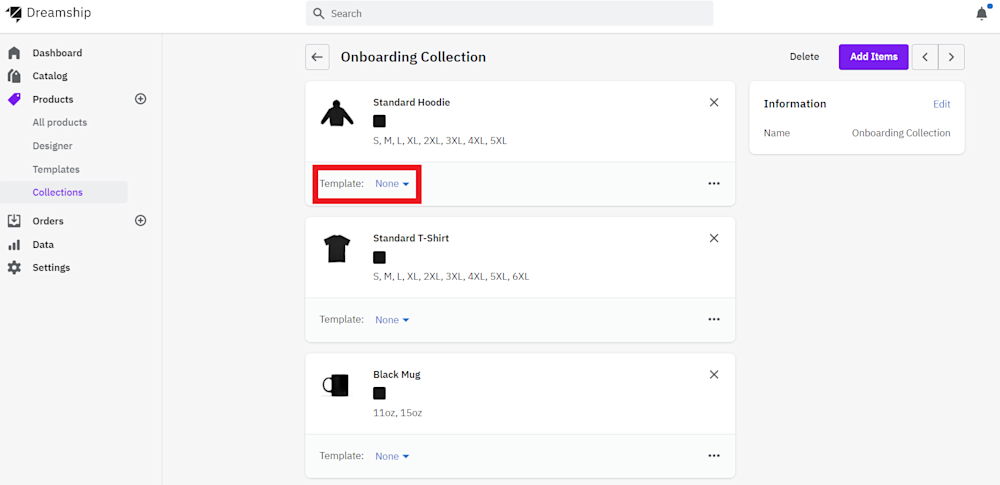Viewport: 1000px width, 485px height.
Task: Click the plus icon next to Orders
Action: point(141,221)
